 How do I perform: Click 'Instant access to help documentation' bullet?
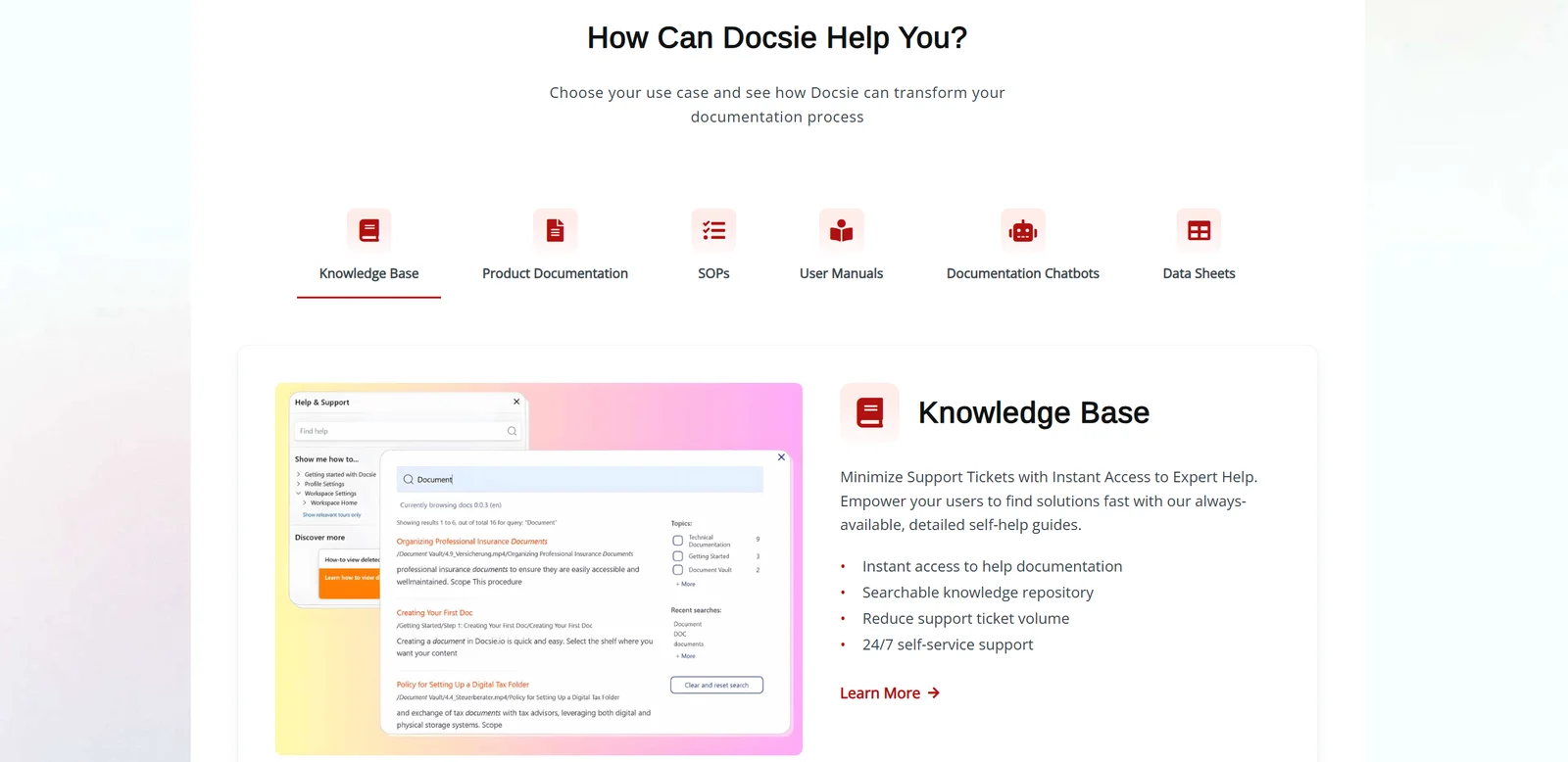pos(992,566)
